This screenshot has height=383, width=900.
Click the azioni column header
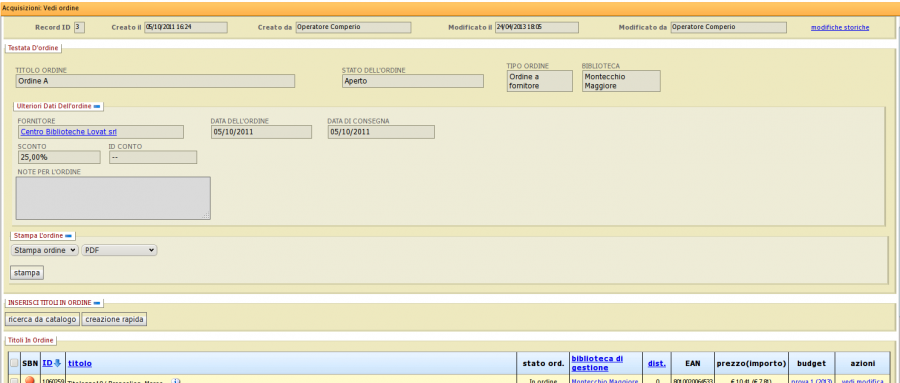click(863, 363)
